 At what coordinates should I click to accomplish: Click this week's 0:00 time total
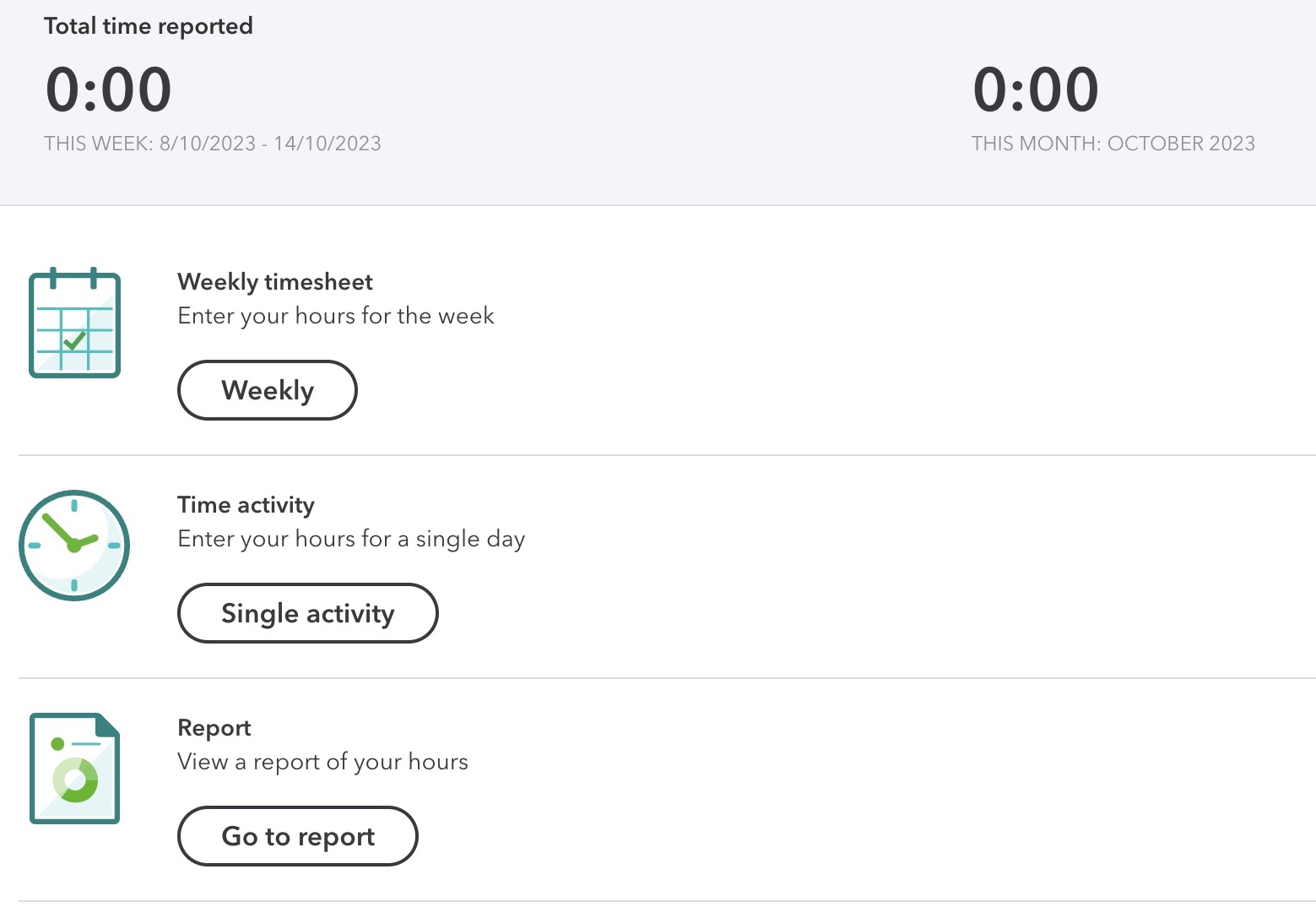(109, 90)
